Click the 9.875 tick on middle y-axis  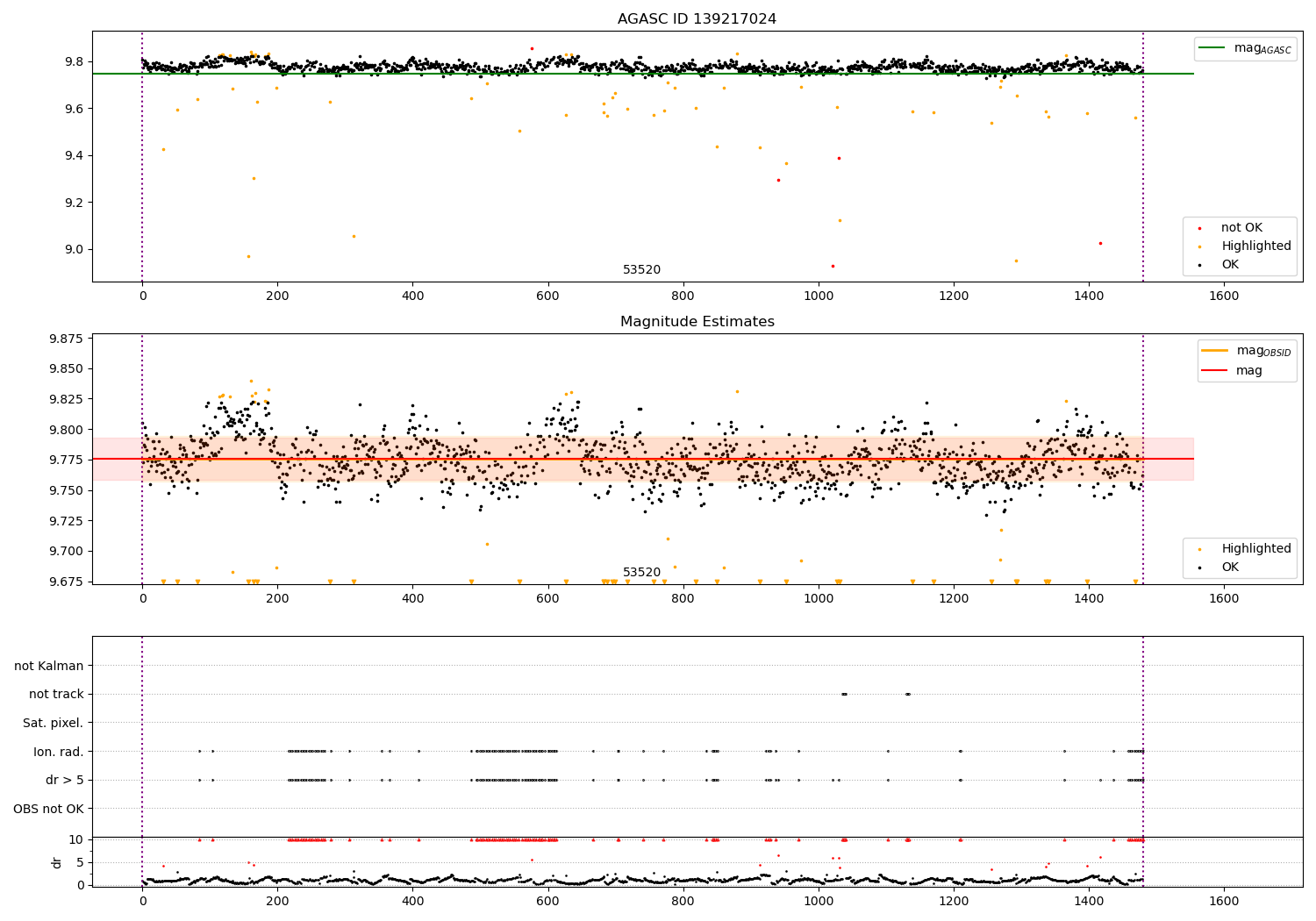pos(64,339)
